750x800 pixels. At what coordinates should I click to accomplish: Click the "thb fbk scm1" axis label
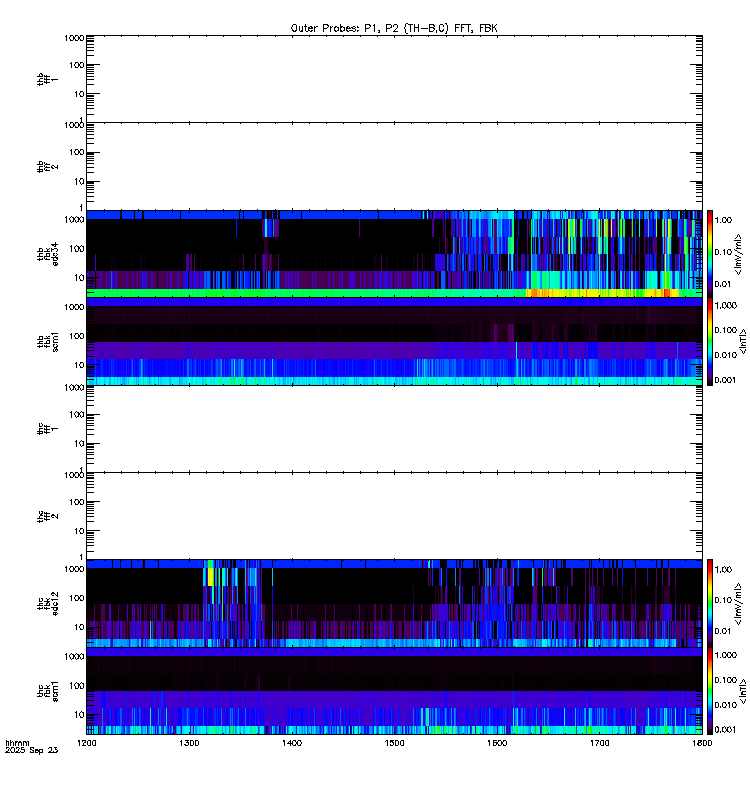point(47,341)
